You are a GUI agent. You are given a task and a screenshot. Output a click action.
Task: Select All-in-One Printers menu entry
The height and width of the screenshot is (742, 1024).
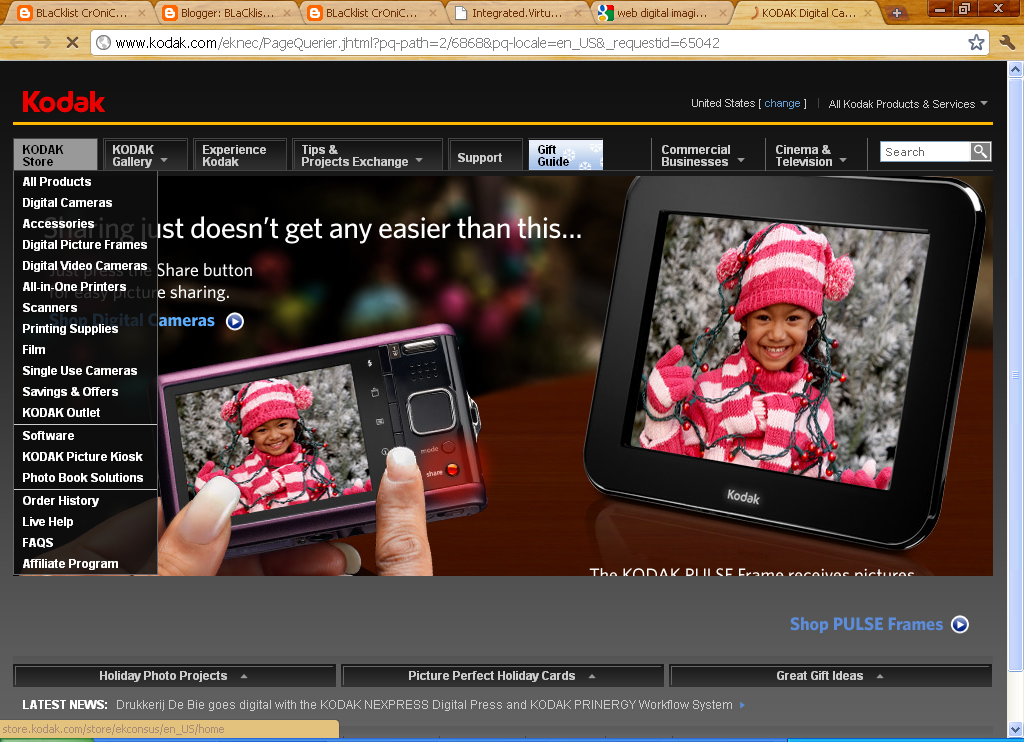pyautogui.click(x=74, y=286)
